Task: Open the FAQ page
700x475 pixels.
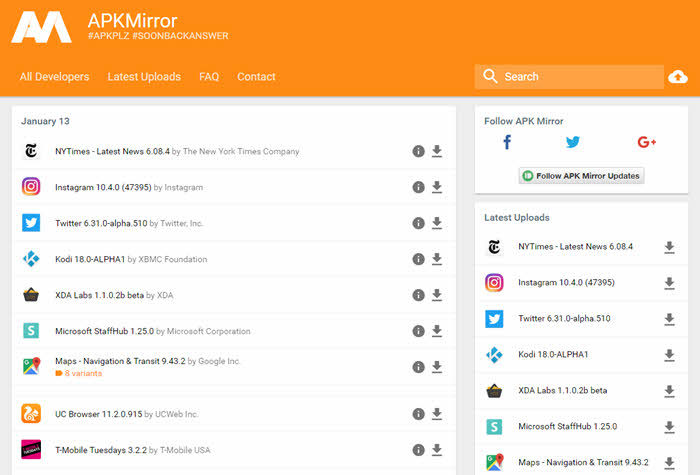Action: [209, 77]
